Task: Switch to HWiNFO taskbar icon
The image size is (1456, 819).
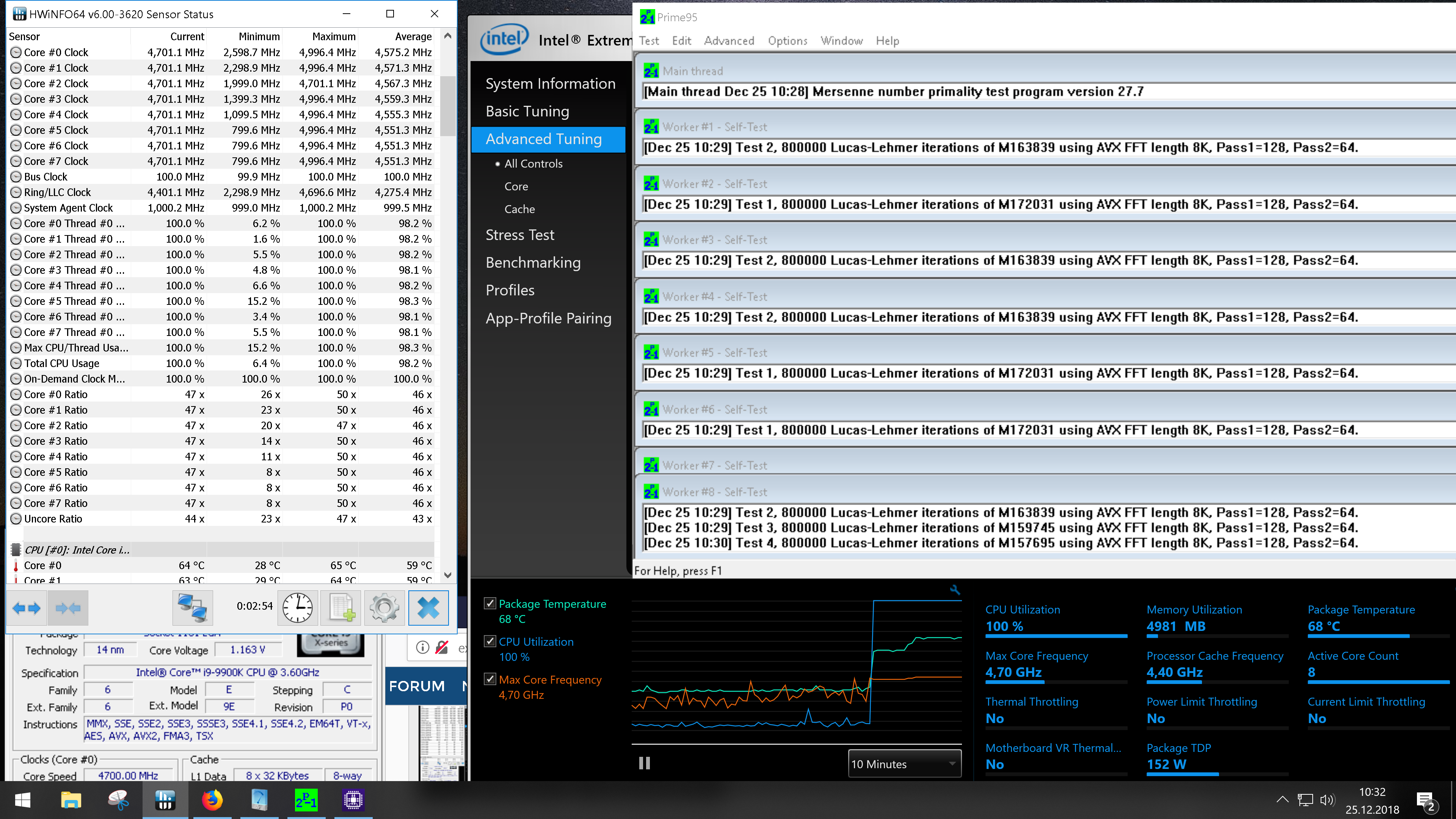Action: 165,800
